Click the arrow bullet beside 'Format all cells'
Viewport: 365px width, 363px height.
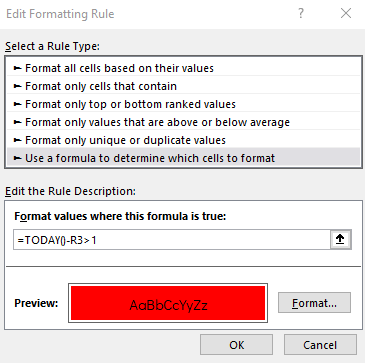17,68
